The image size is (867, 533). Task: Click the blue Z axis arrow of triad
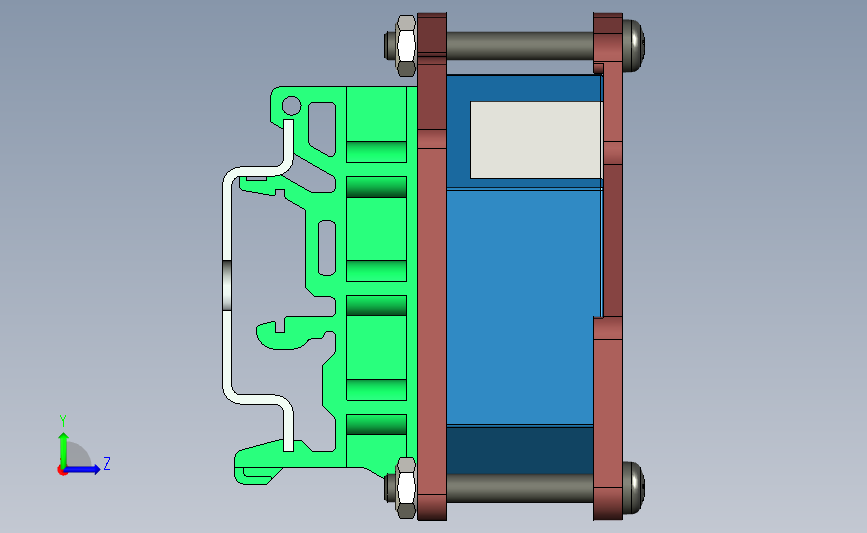[x=83, y=469]
